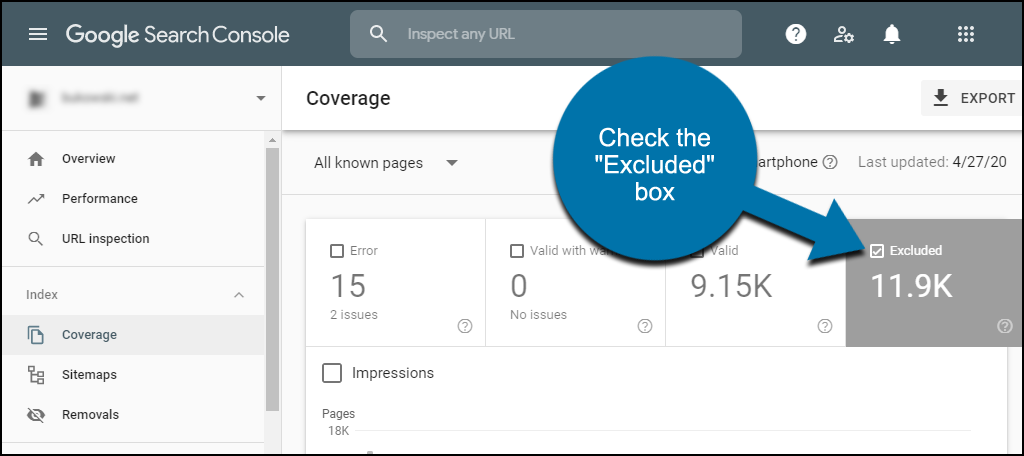Click the sidebar scrollbar up arrow
This screenshot has width=1024, height=456.
tap(272, 140)
